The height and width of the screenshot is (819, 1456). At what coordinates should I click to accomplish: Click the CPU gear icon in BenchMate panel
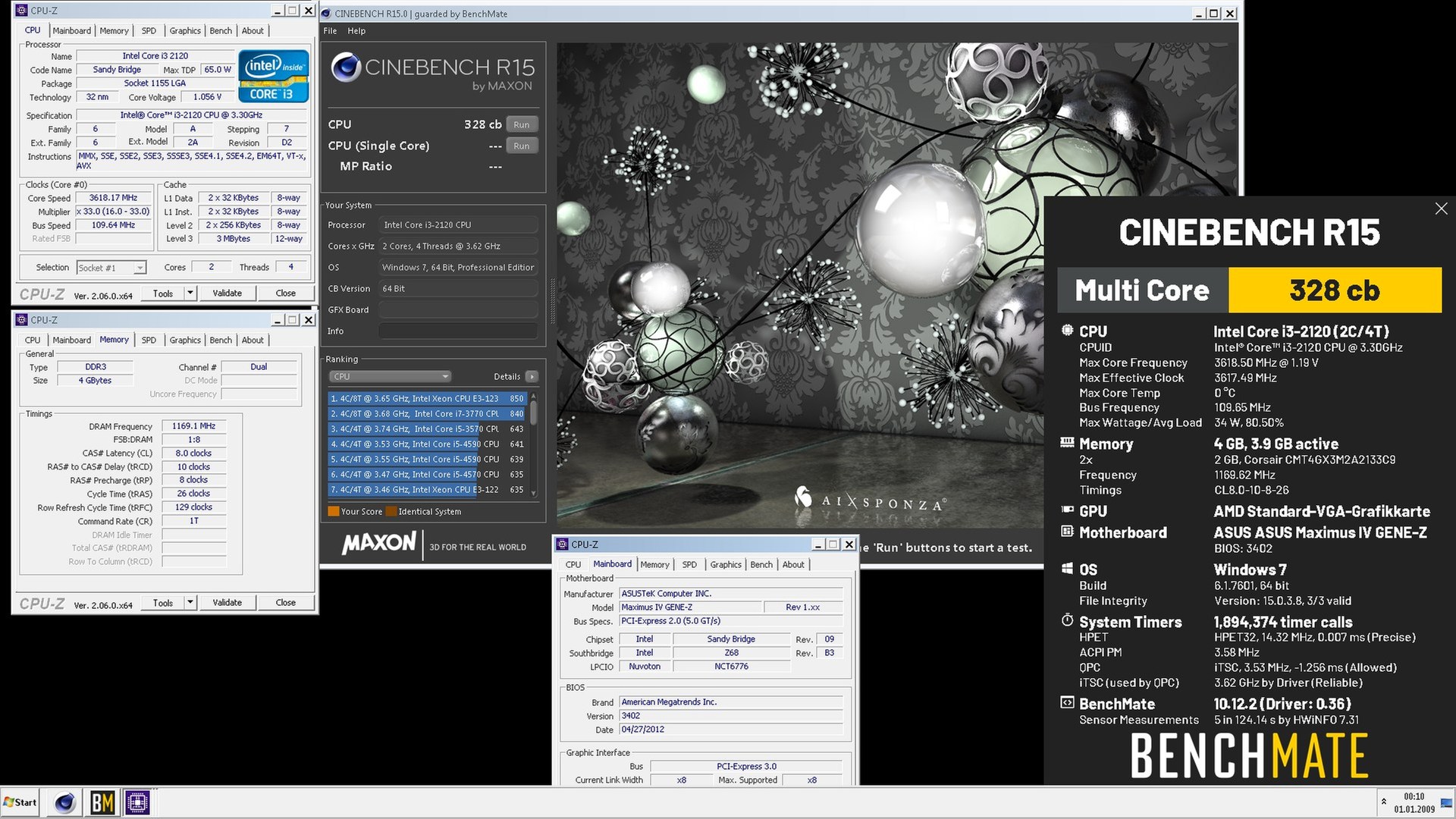pyautogui.click(x=1067, y=331)
